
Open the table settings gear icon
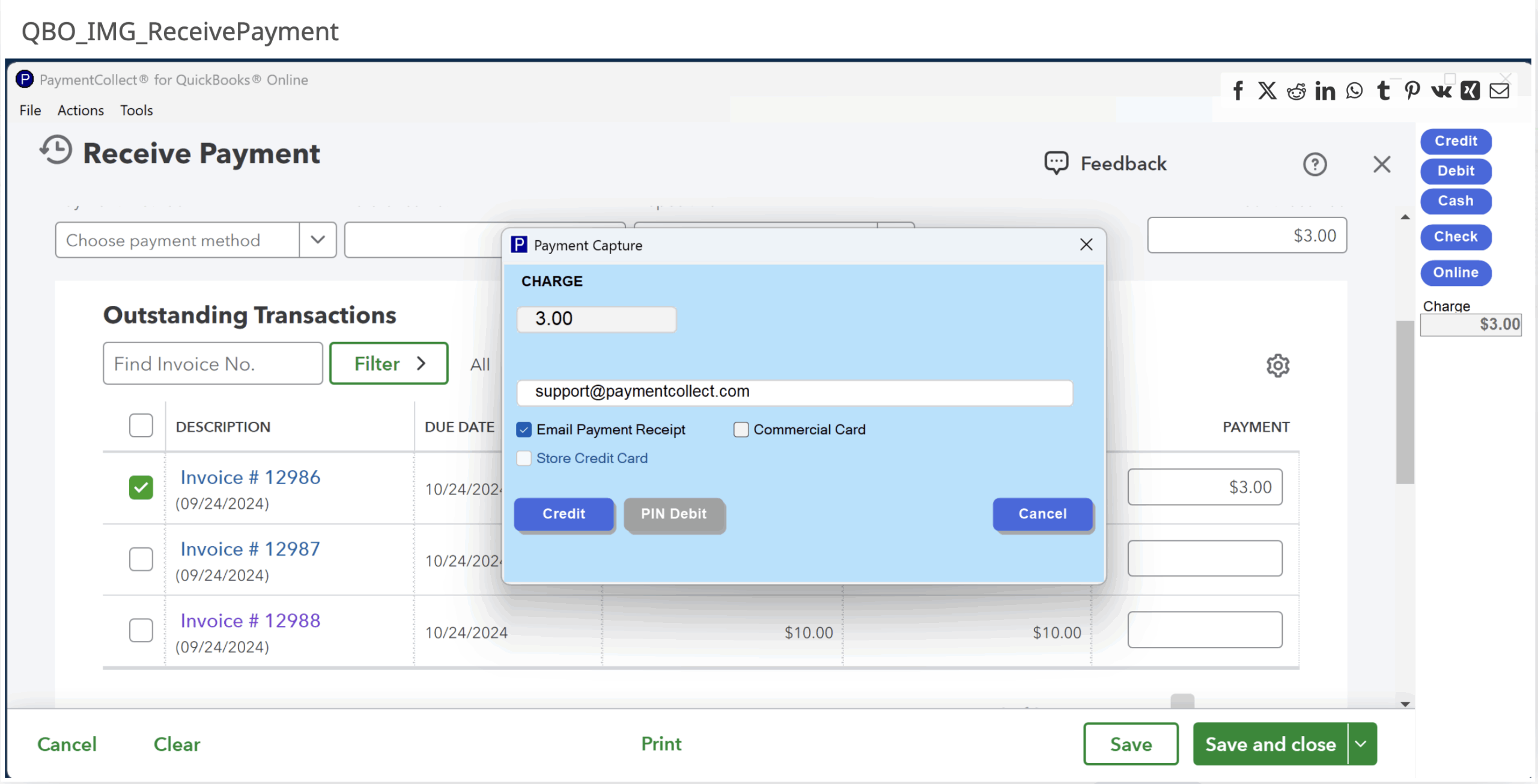[x=1278, y=365]
